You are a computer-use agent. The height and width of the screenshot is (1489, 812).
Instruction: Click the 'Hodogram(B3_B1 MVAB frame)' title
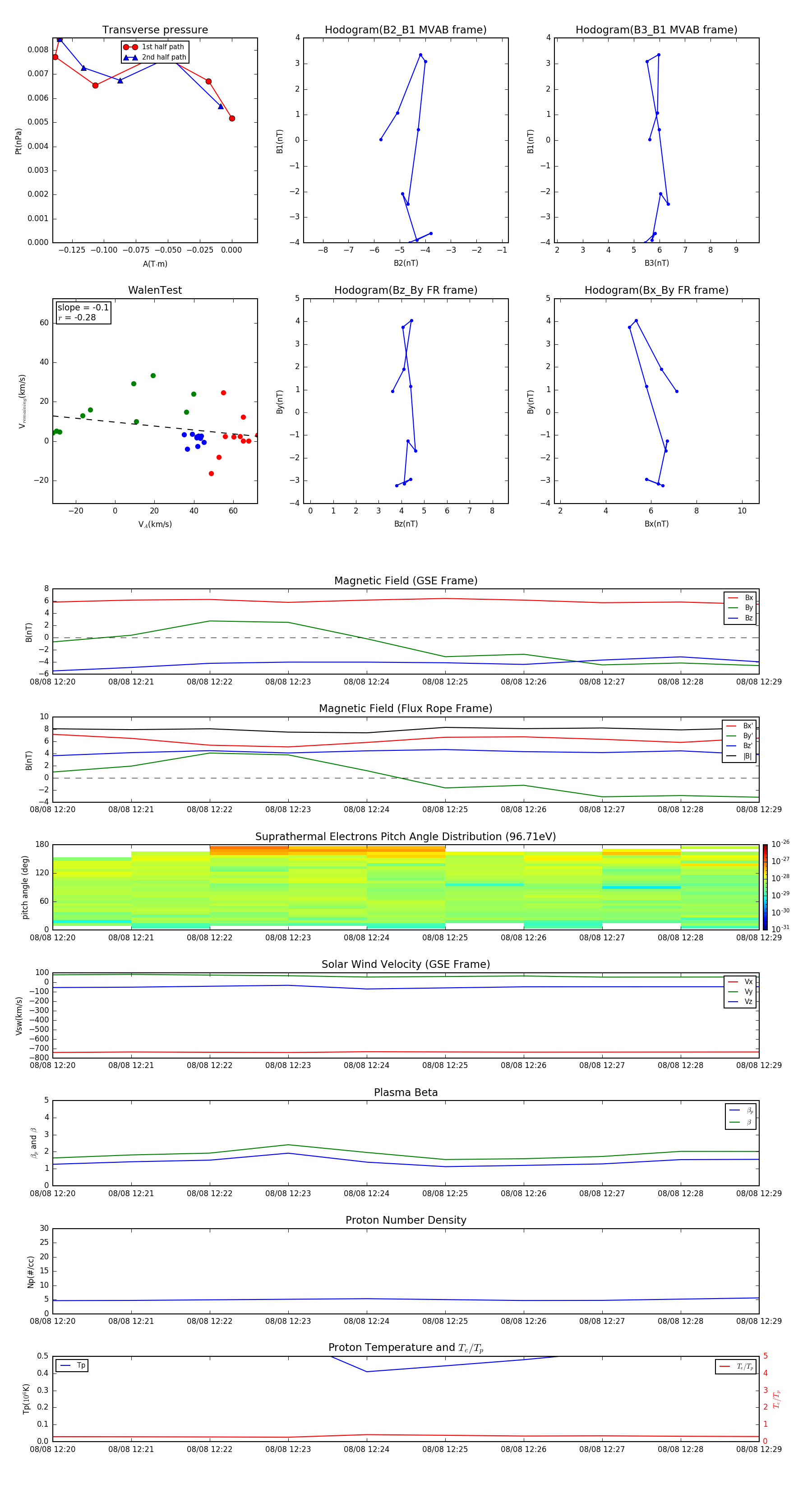point(656,30)
